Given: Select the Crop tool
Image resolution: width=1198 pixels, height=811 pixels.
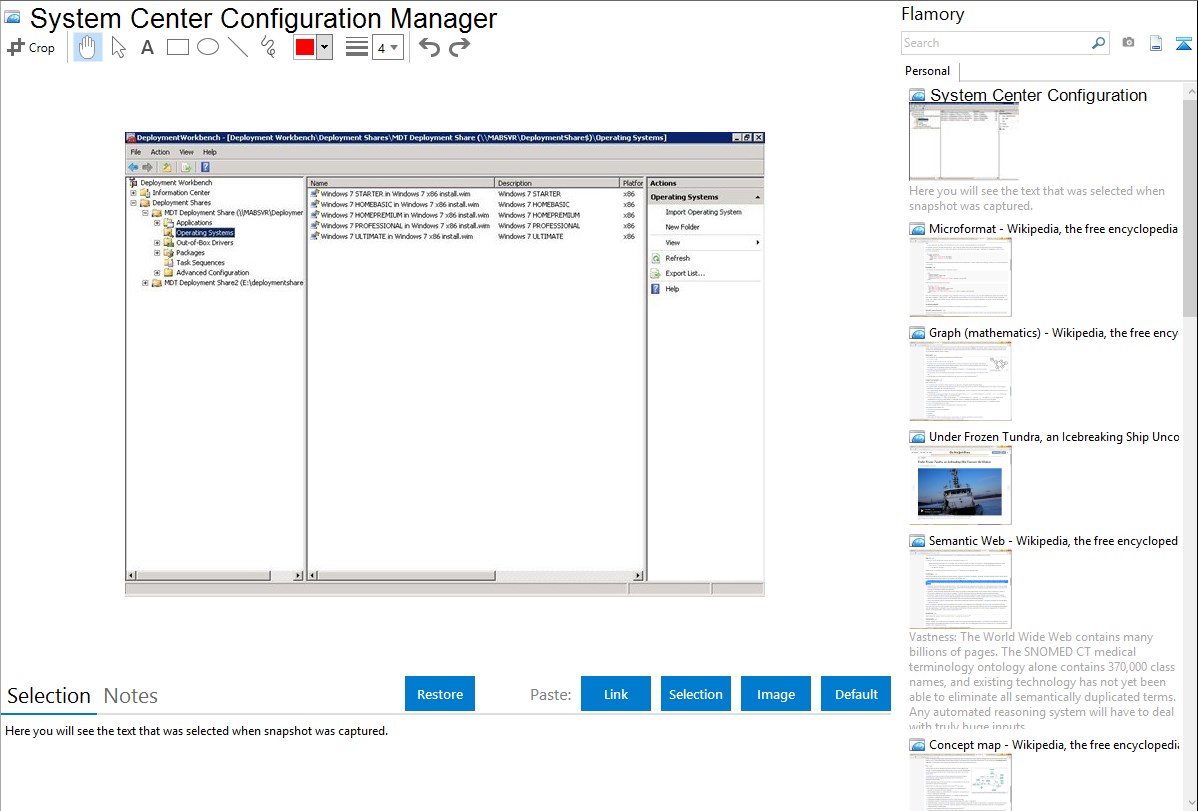Looking at the screenshot, I should coord(31,47).
